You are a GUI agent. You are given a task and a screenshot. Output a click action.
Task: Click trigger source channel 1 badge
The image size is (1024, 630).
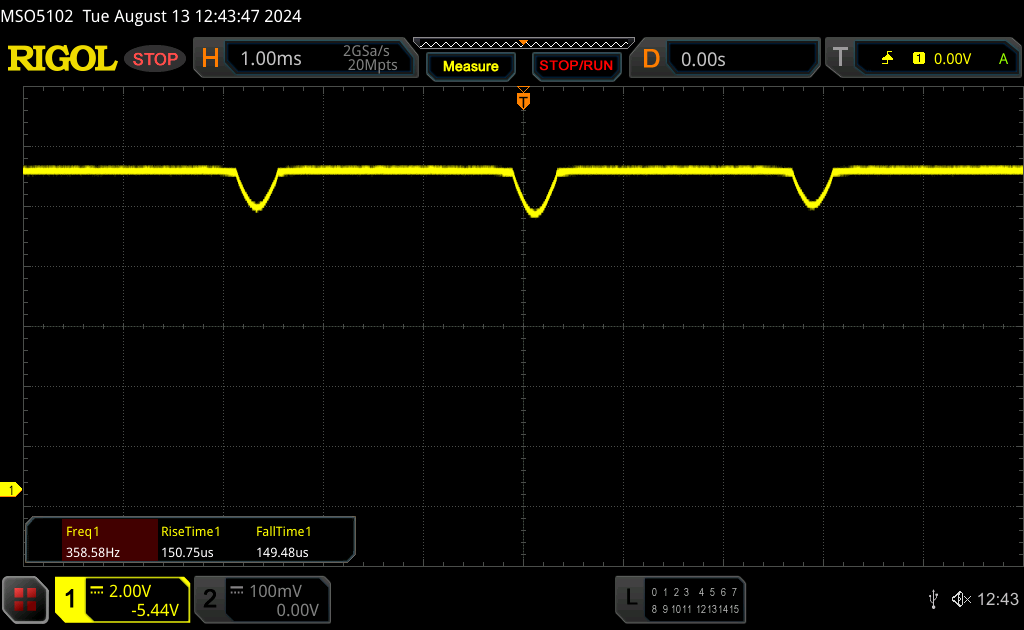click(919, 59)
